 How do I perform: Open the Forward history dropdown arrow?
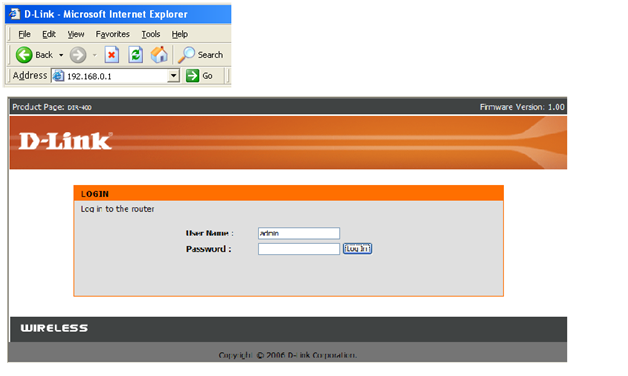(95, 55)
